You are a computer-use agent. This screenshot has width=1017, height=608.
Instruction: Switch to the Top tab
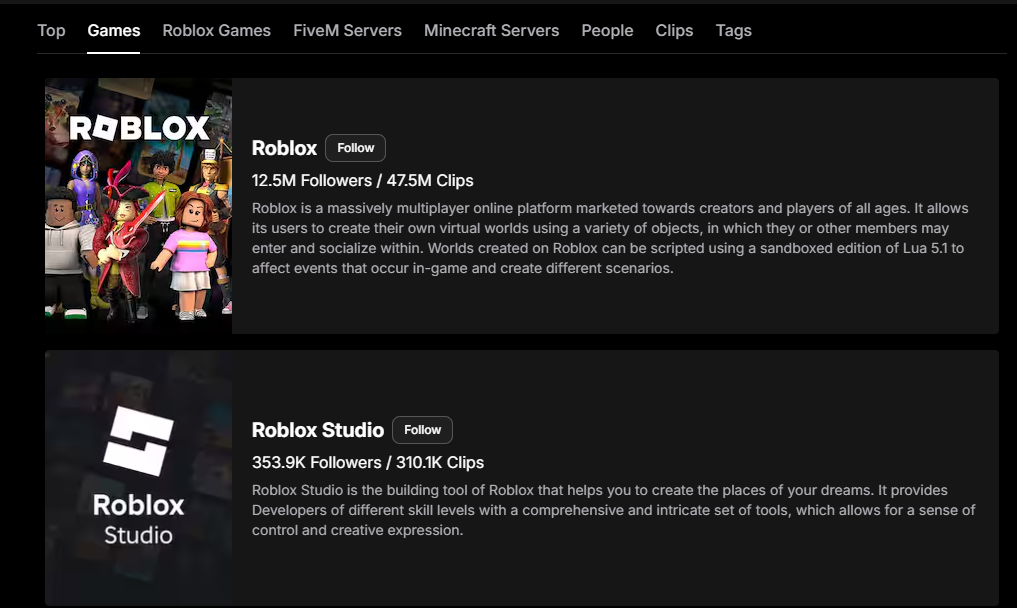(x=51, y=30)
